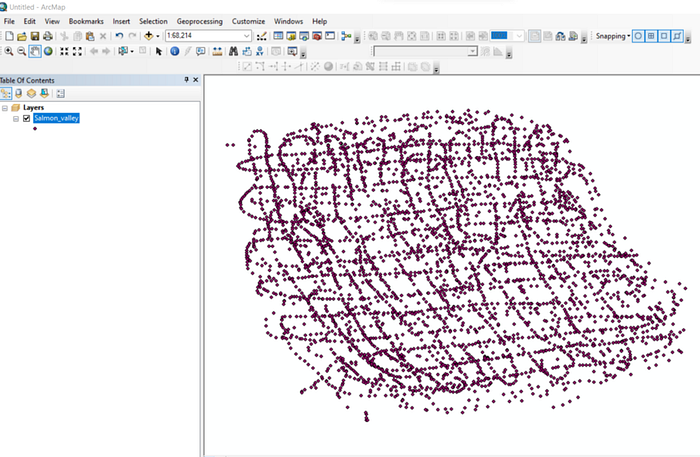Open the File menu
This screenshot has height=457, width=700.
pyautogui.click(x=9, y=21)
